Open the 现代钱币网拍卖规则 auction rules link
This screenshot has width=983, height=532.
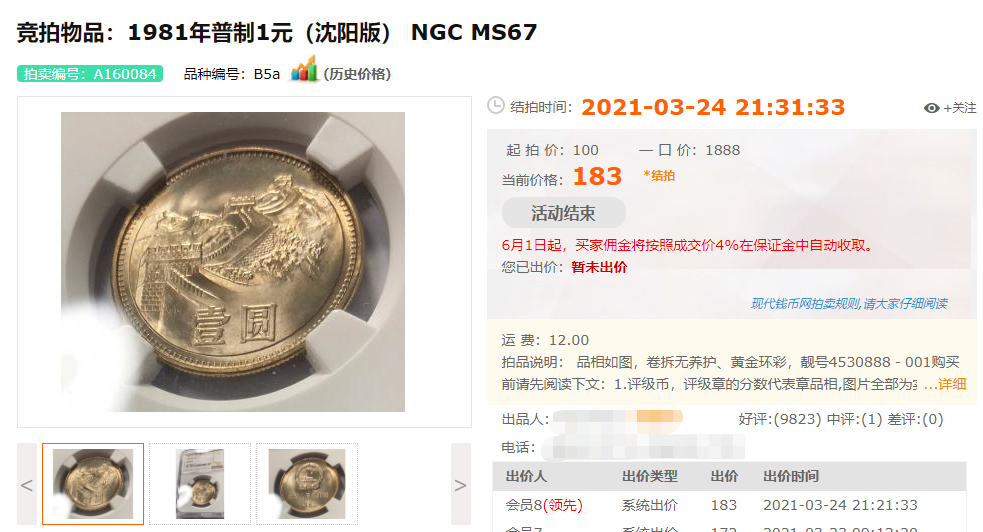pyautogui.click(x=849, y=304)
